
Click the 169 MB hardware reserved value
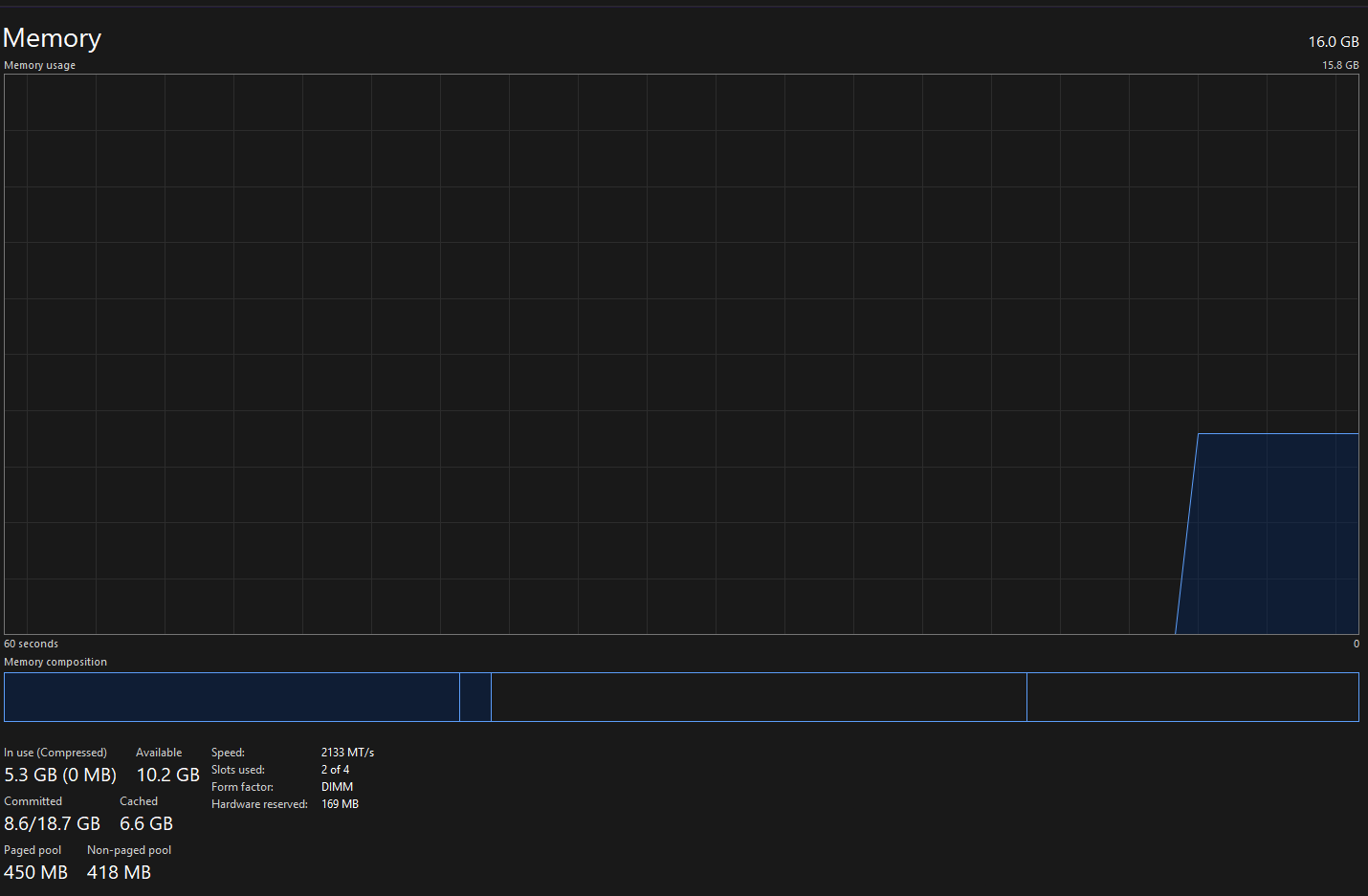[x=340, y=804]
